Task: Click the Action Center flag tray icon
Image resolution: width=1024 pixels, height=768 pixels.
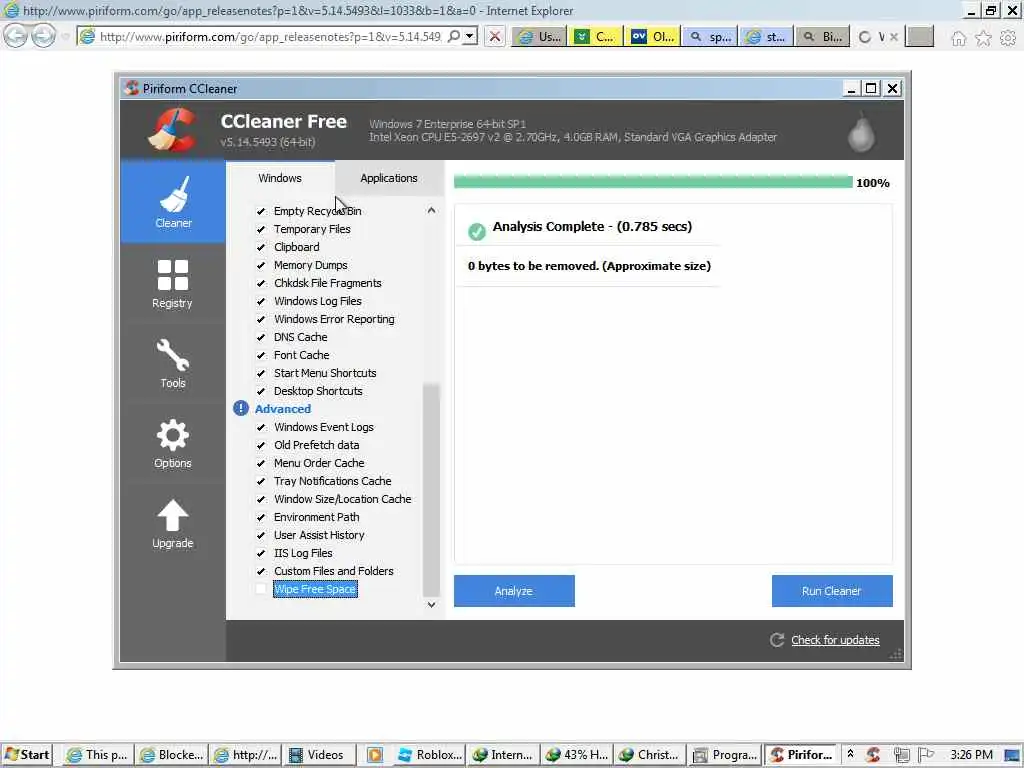Action: 925,754
